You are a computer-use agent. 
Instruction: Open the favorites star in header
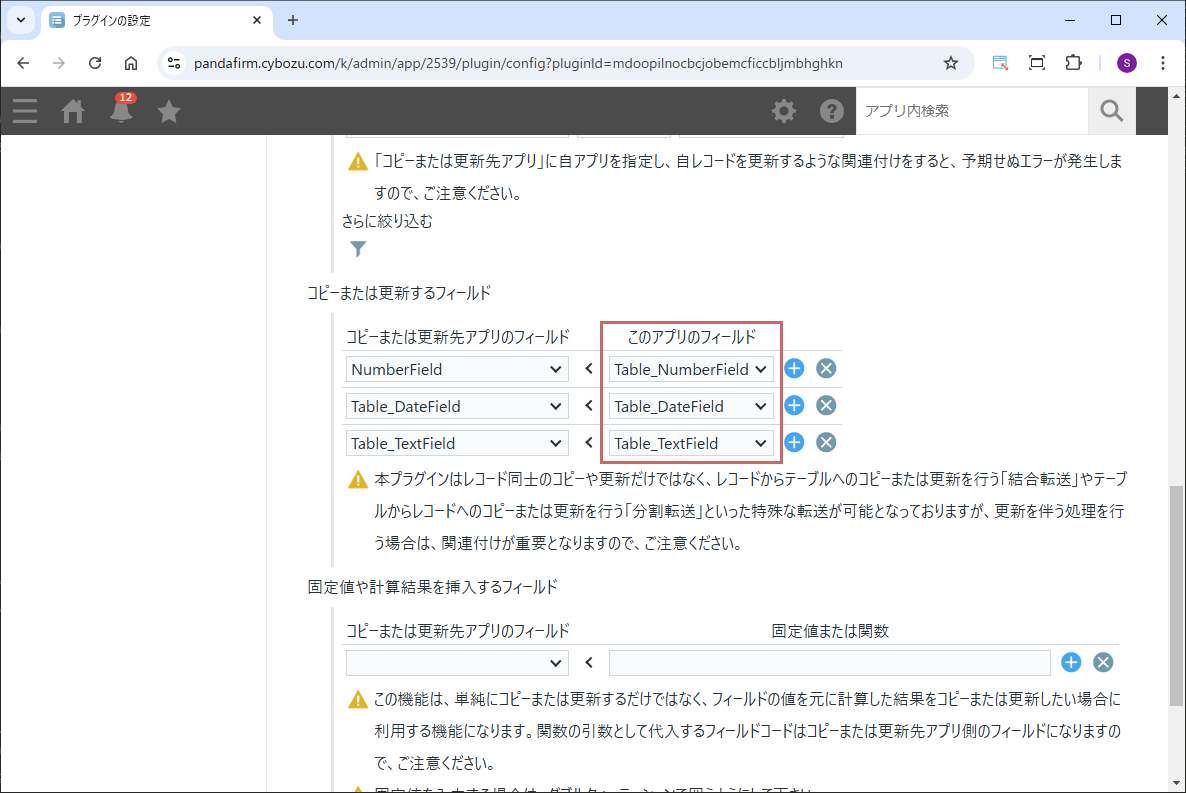(169, 111)
